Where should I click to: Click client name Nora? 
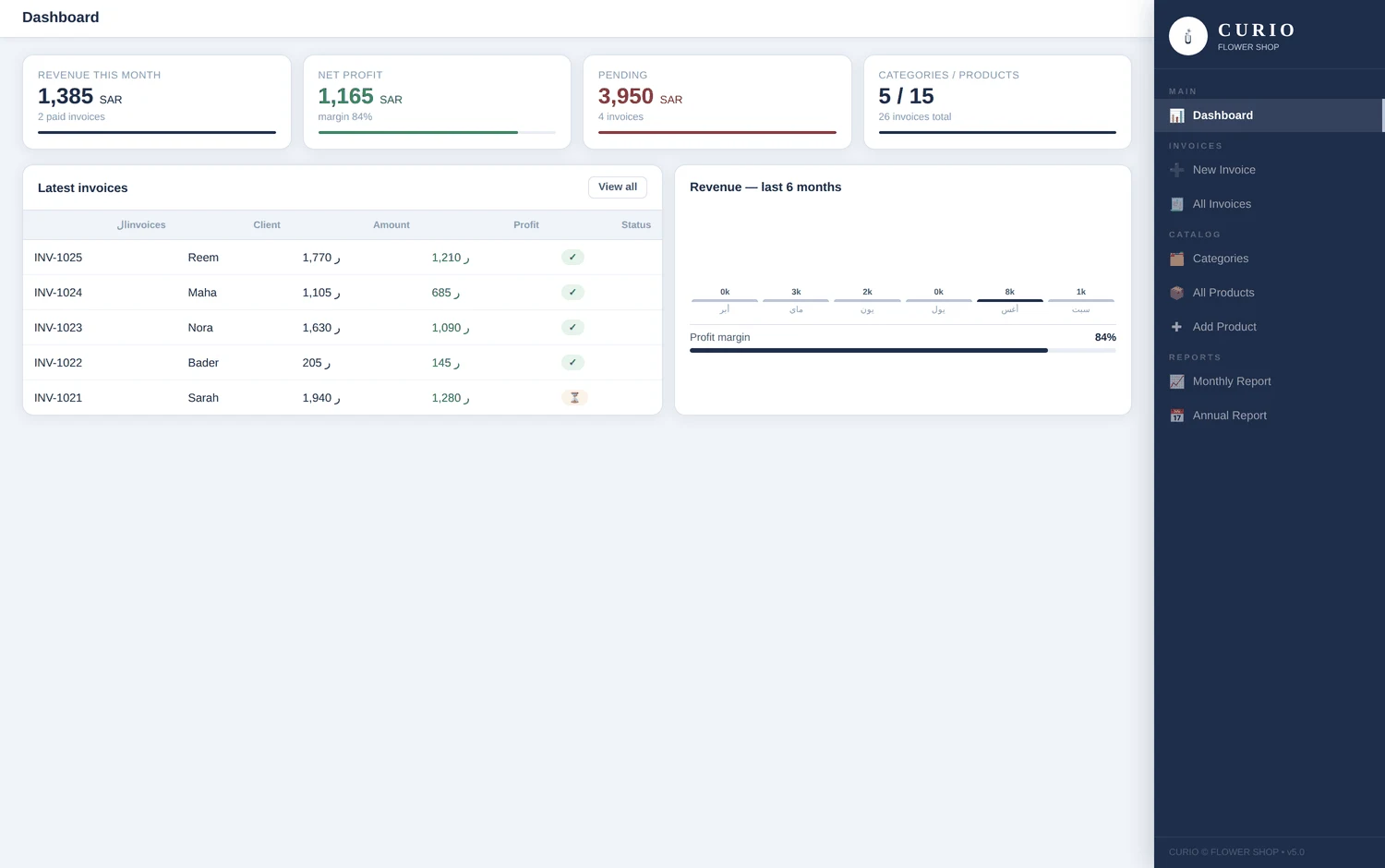click(200, 328)
